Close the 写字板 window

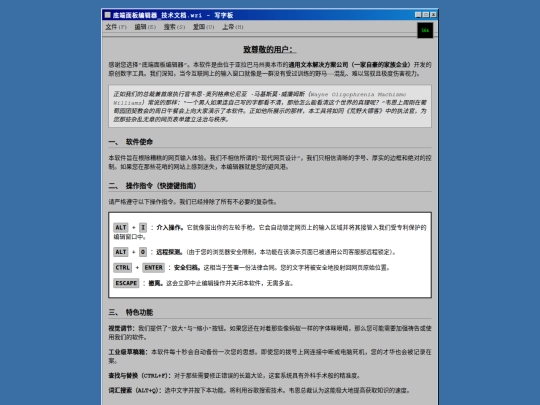click(x=433, y=15)
